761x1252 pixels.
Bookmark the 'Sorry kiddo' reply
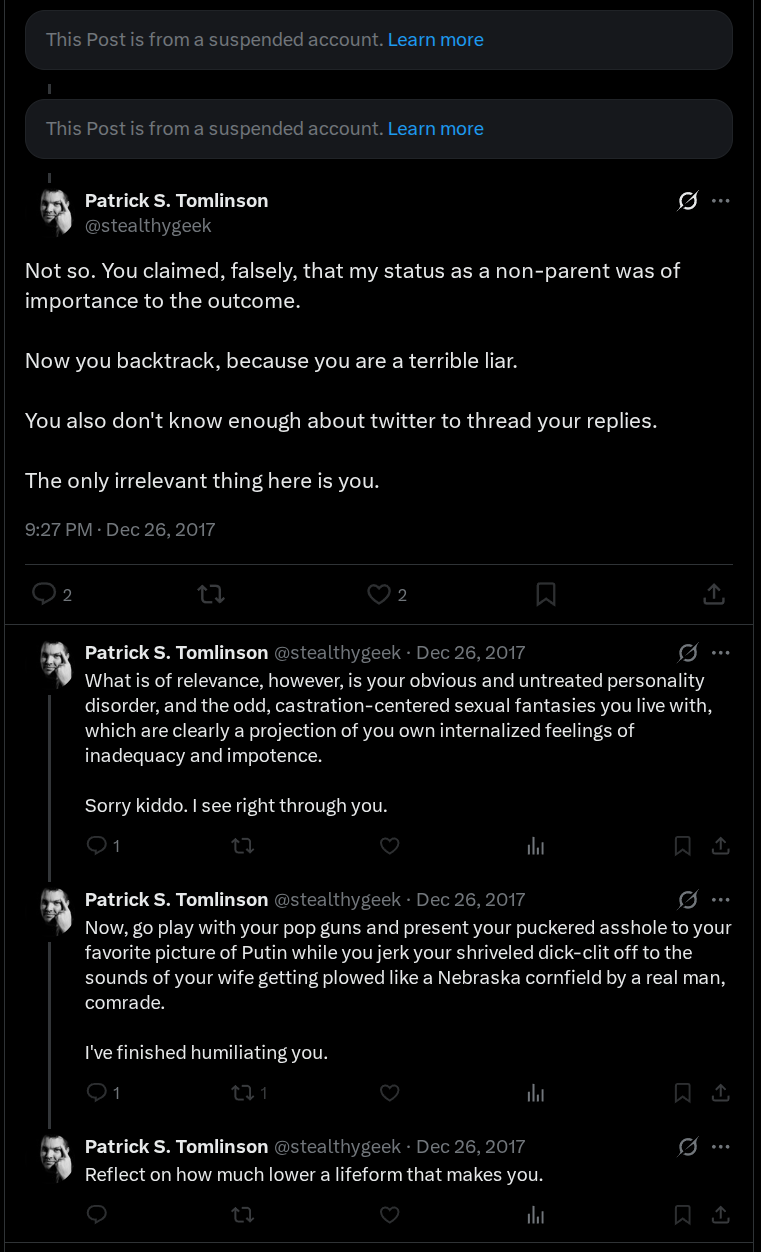[x=682, y=846]
